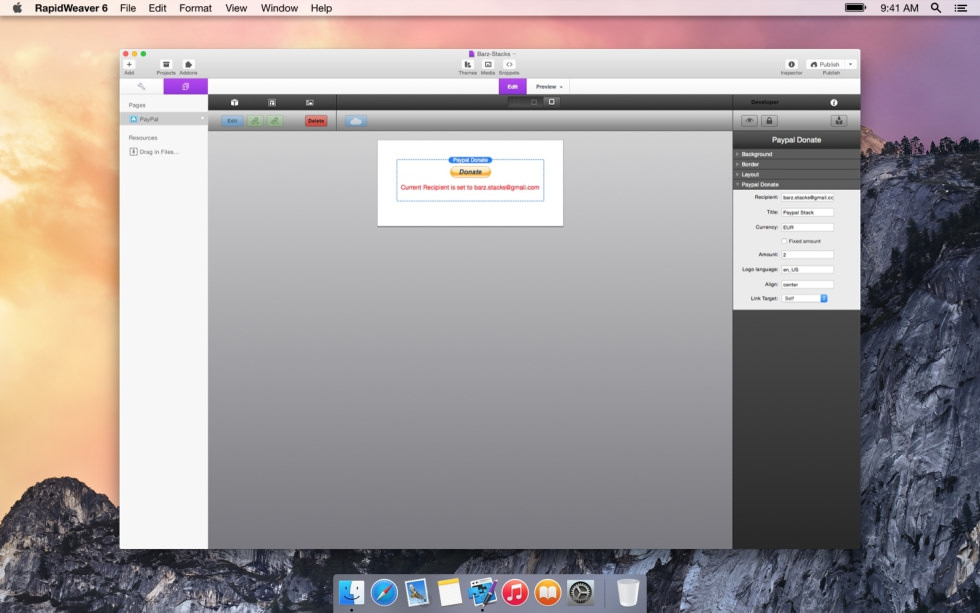This screenshot has width=980, height=613.
Task: Open System Preferences from the Dock
Action: click(580, 592)
